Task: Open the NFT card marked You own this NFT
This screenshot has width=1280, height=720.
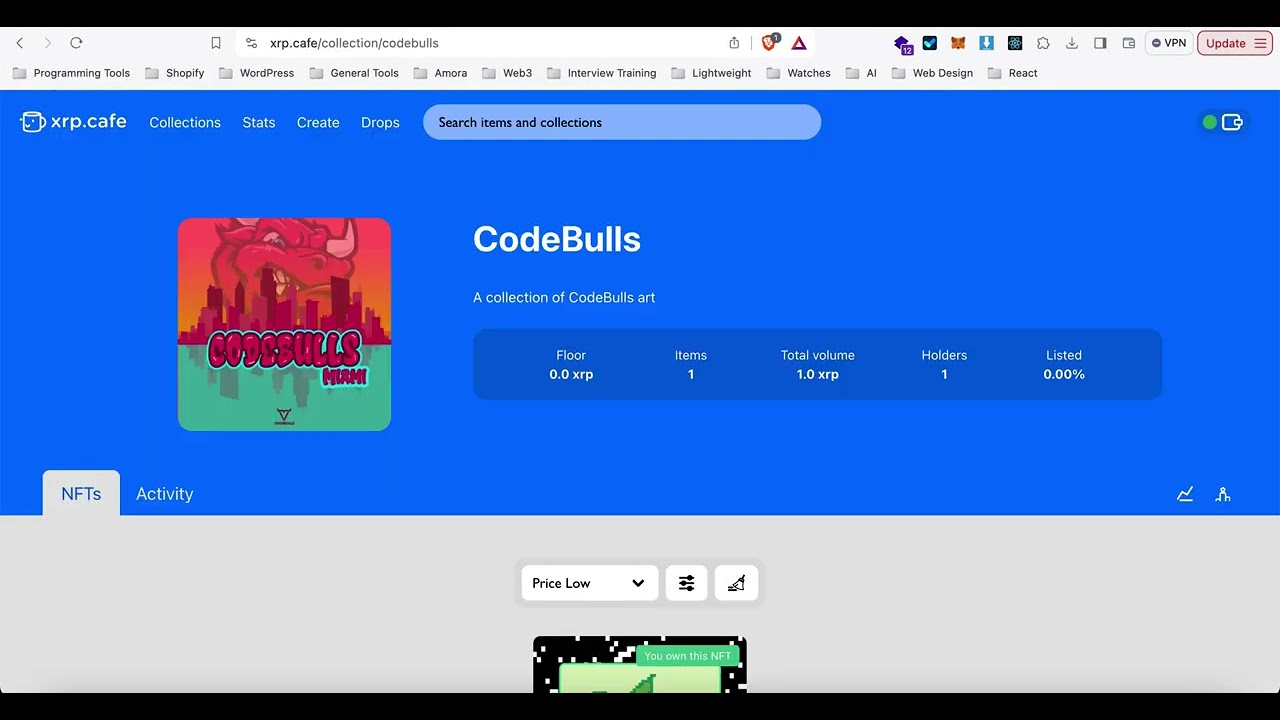Action: click(x=640, y=664)
